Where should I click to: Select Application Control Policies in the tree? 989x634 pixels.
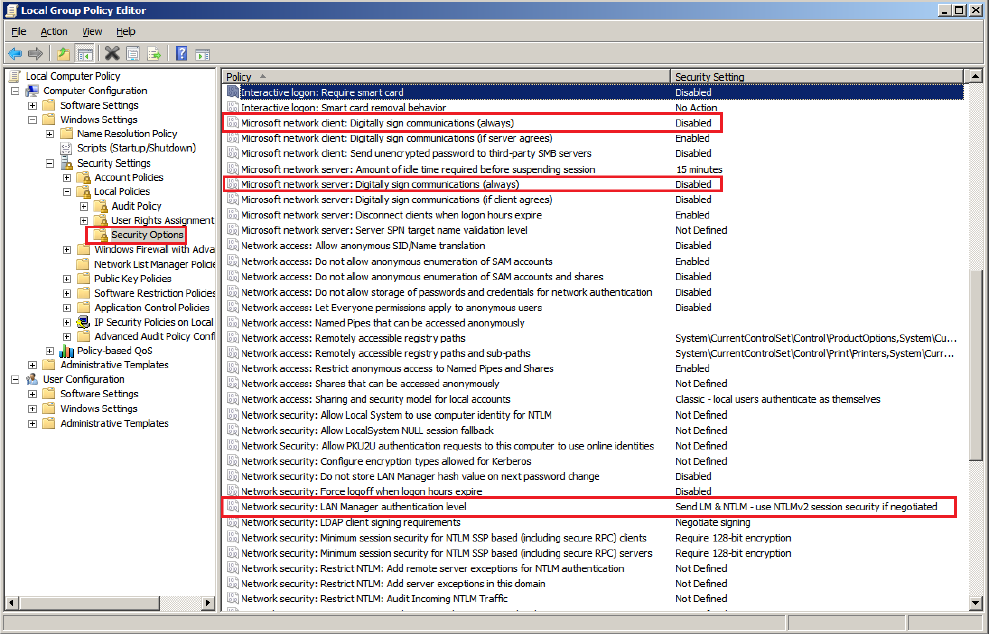point(152,308)
